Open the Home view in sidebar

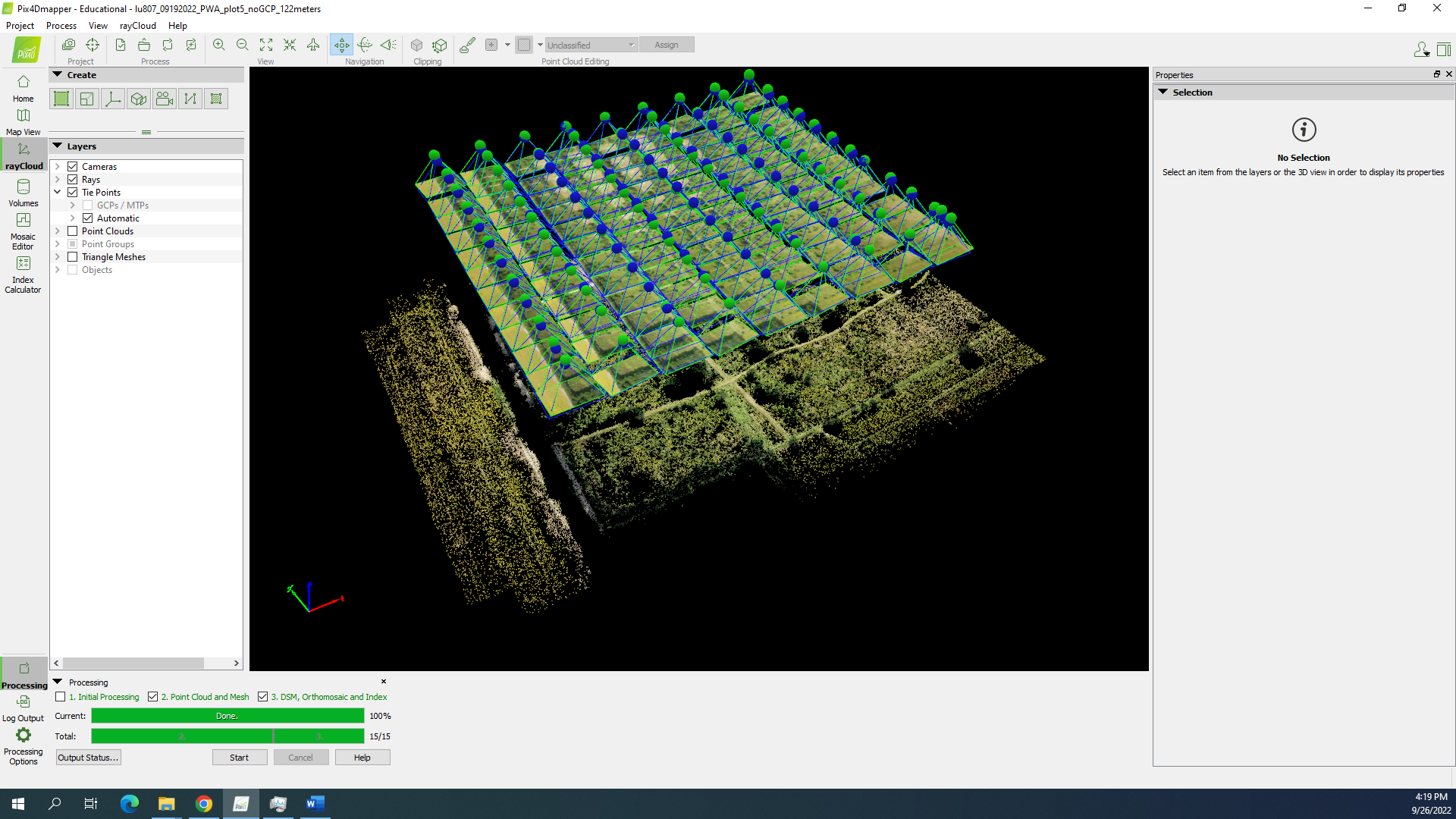pyautogui.click(x=24, y=88)
